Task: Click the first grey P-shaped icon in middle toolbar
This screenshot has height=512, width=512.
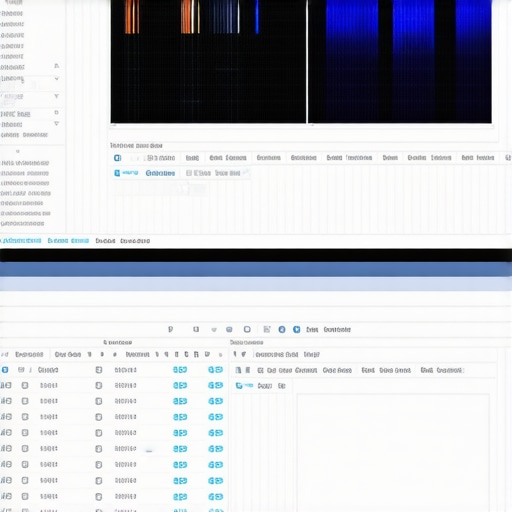Action: pos(170,329)
